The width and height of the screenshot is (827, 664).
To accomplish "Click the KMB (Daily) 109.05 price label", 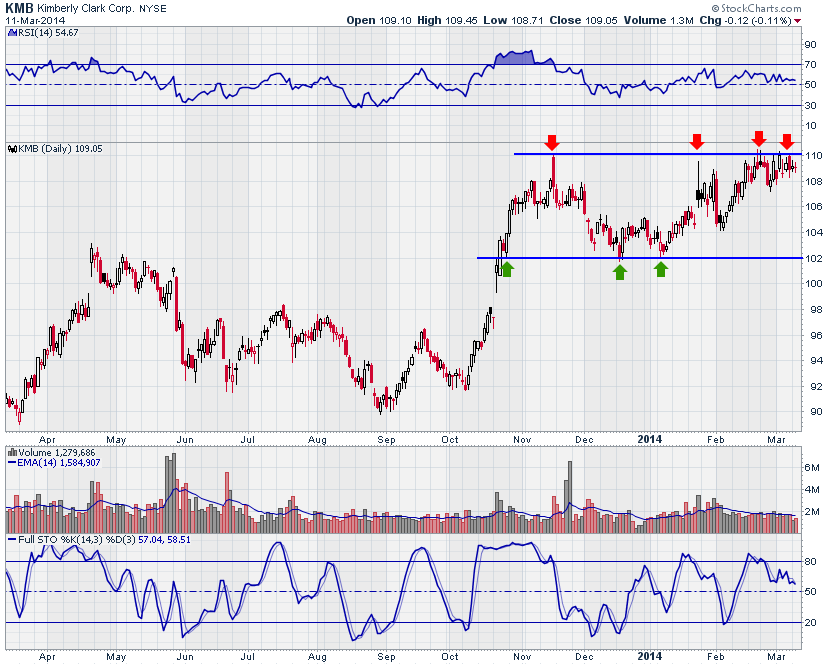I will tap(60, 149).
